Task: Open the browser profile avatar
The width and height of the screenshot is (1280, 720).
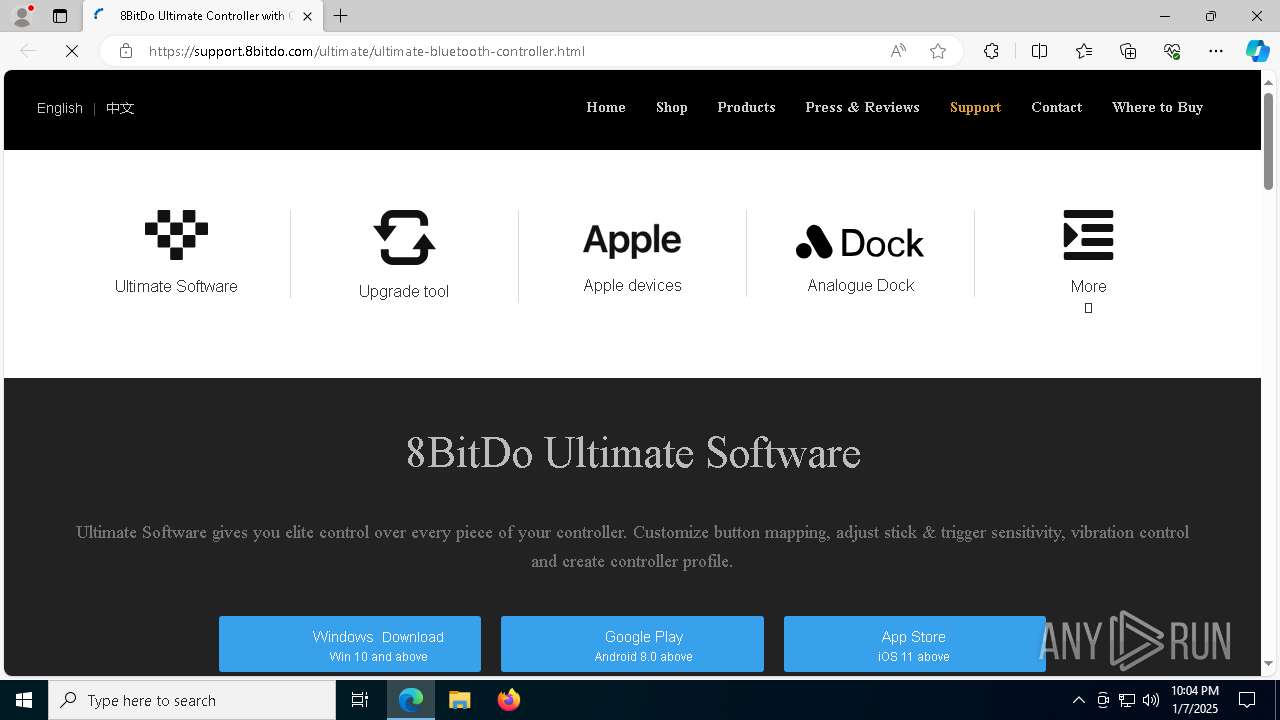Action: (x=22, y=16)
